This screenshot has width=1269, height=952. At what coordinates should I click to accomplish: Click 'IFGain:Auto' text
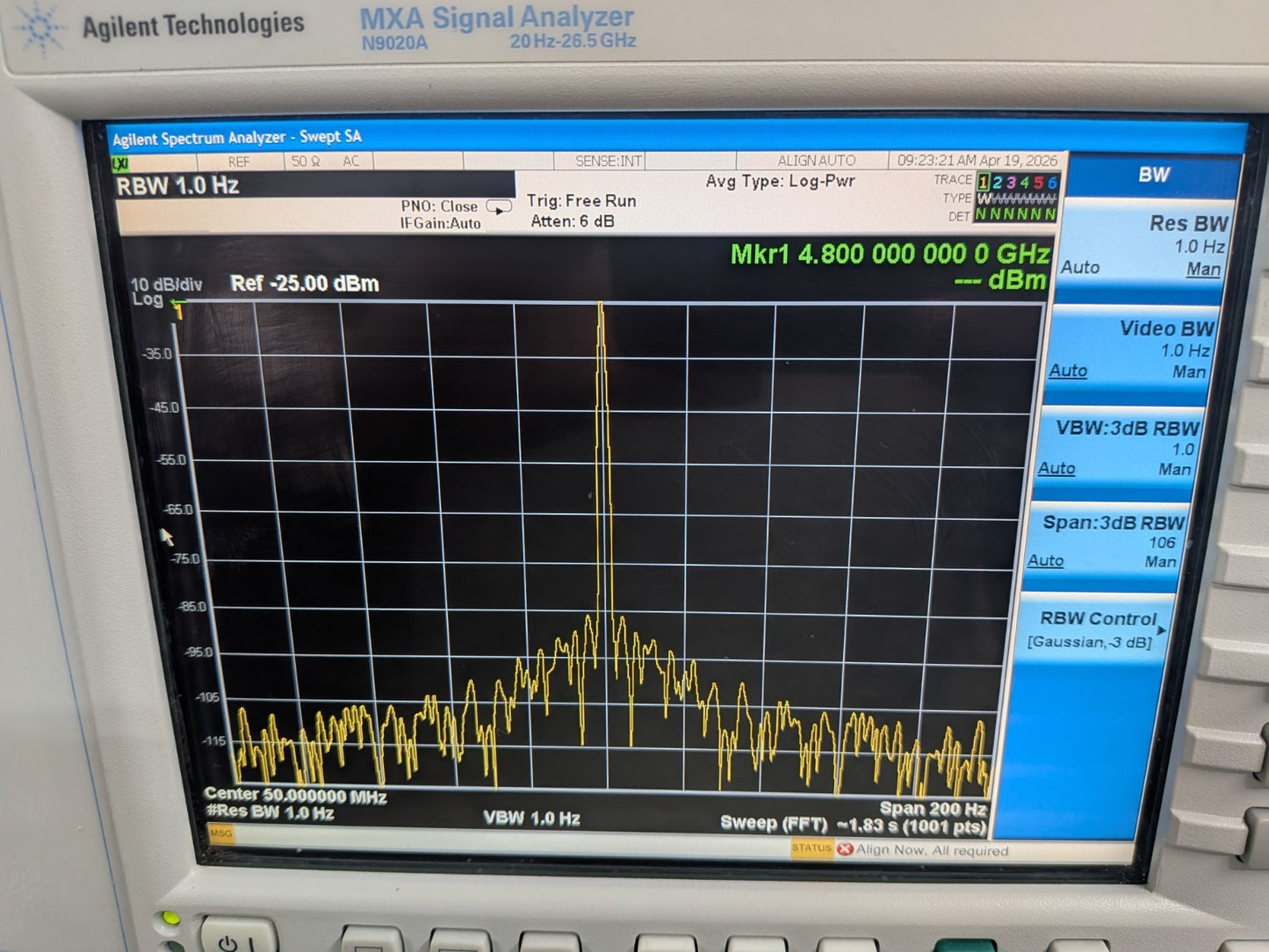(x=440, y=224)
